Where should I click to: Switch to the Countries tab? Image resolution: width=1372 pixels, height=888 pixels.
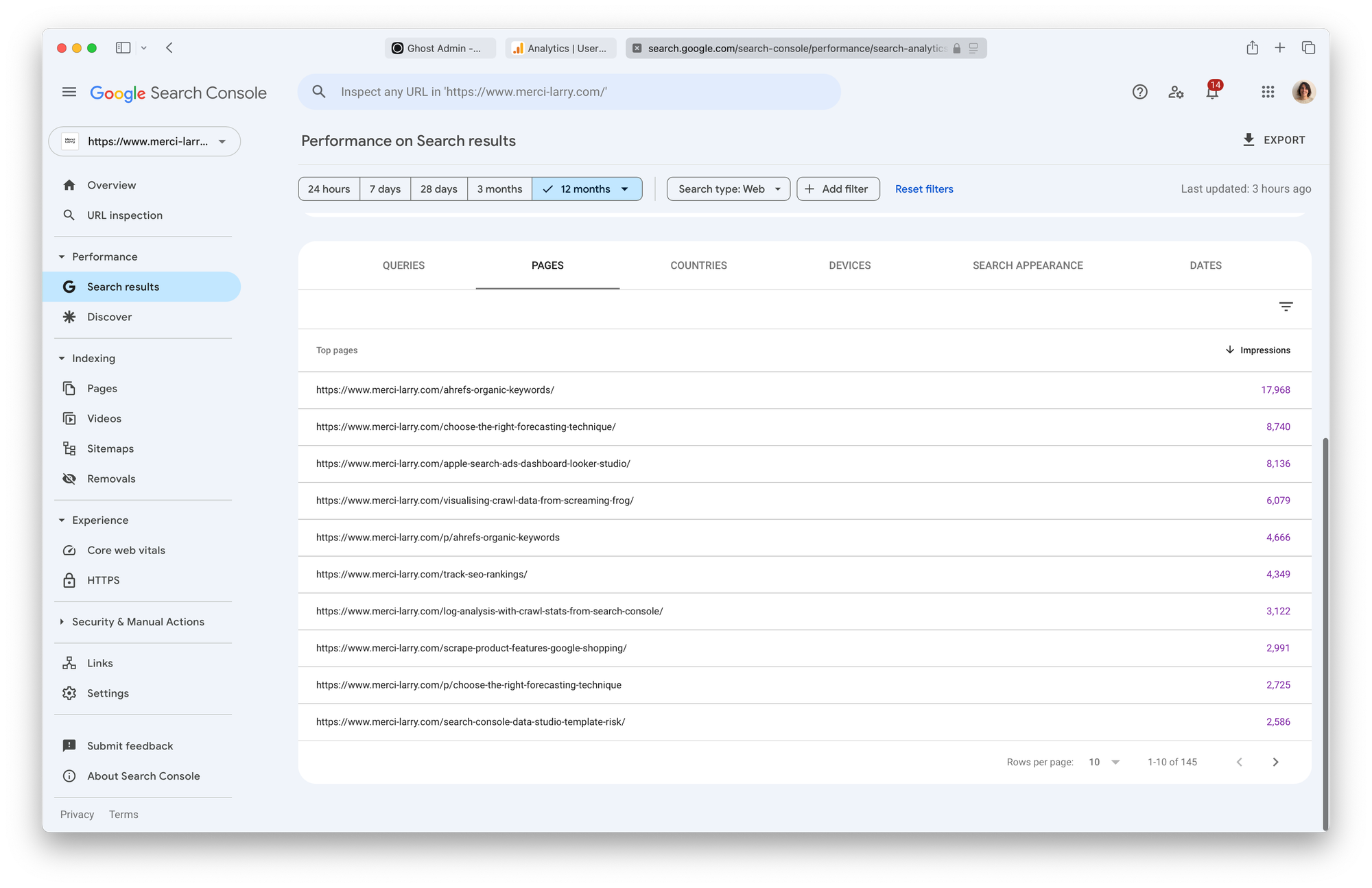[698, 265]
